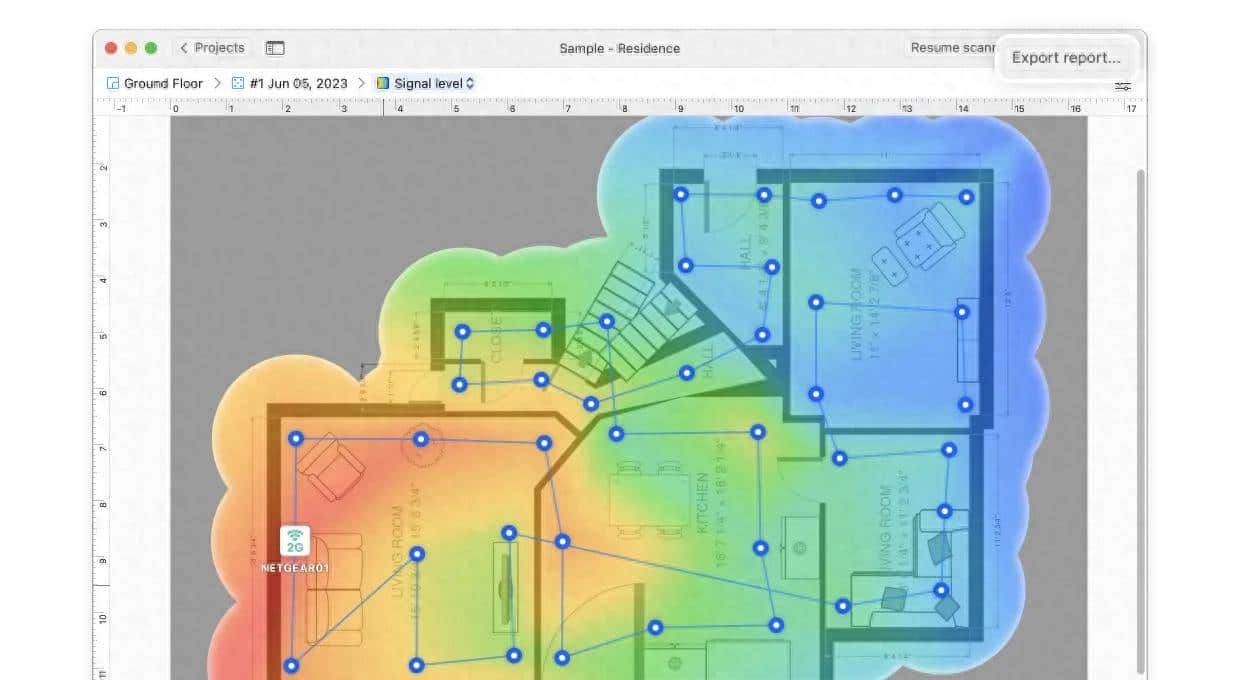Select the NETGEAR01 2G access point icon
Viewport: 1240px width, 680px height.
(x=295, y=541)
